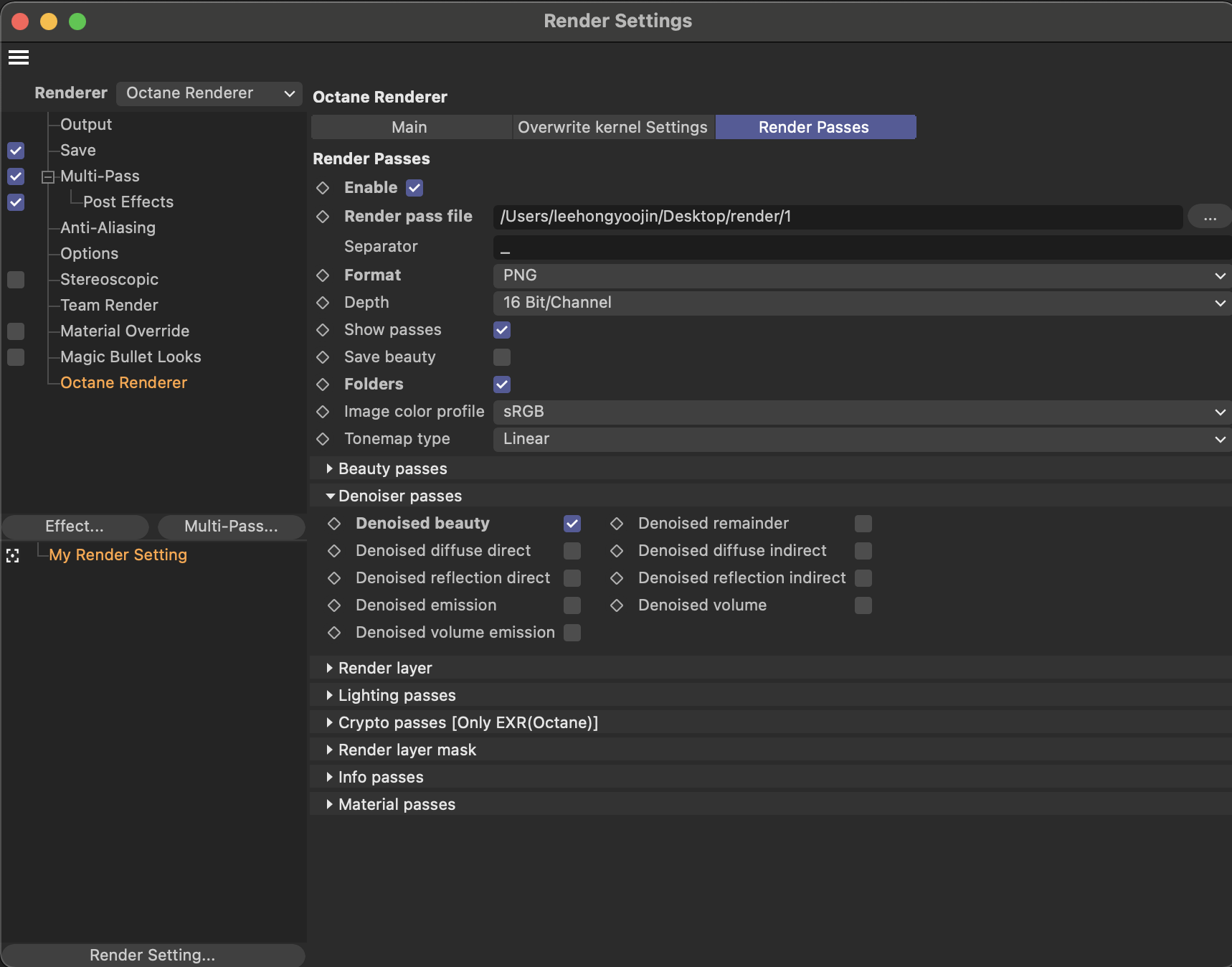Enable Stereoscopic sidebar checkbox

click(x=16, y=280)
